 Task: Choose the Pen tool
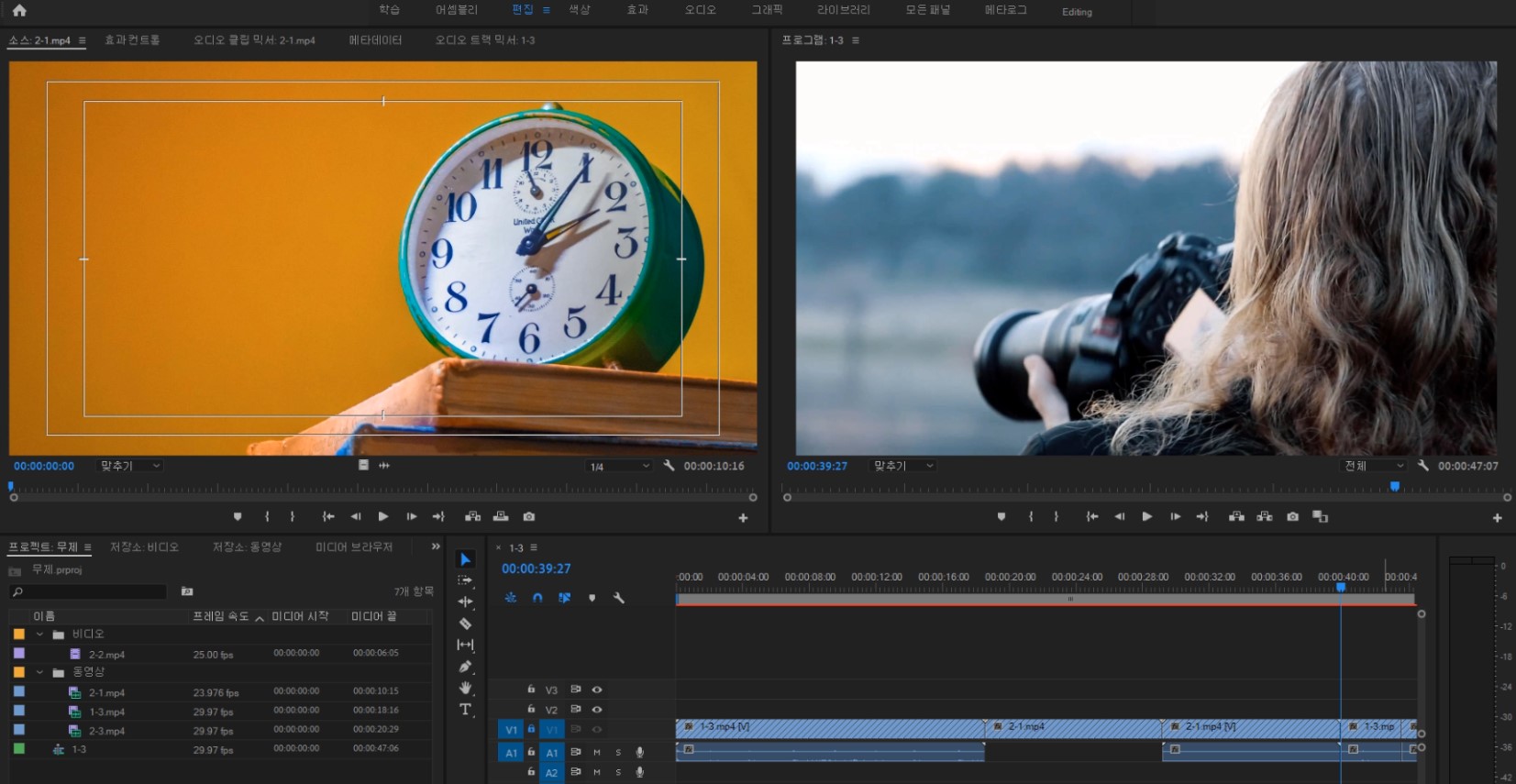465,667
